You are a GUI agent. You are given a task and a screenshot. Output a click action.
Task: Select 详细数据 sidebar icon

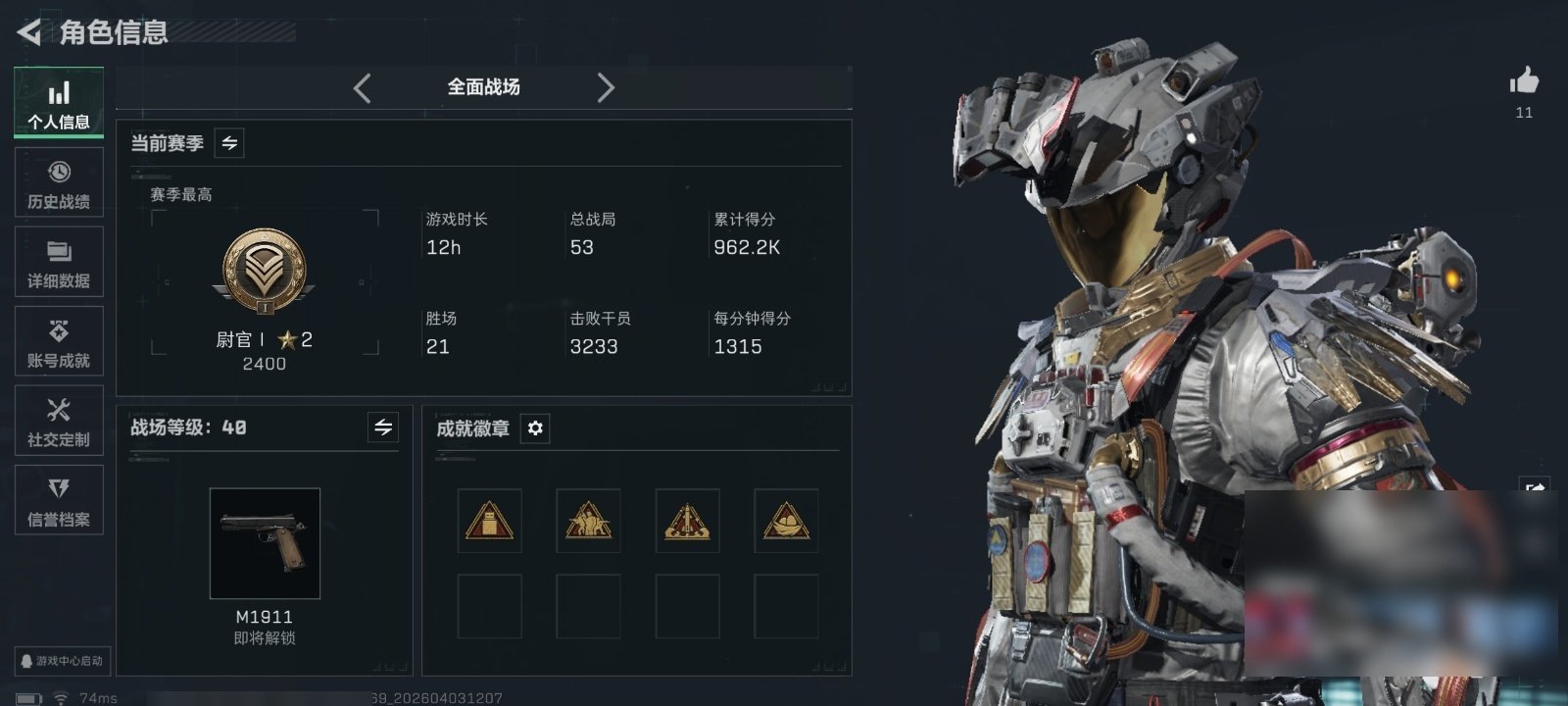[59, 262]
